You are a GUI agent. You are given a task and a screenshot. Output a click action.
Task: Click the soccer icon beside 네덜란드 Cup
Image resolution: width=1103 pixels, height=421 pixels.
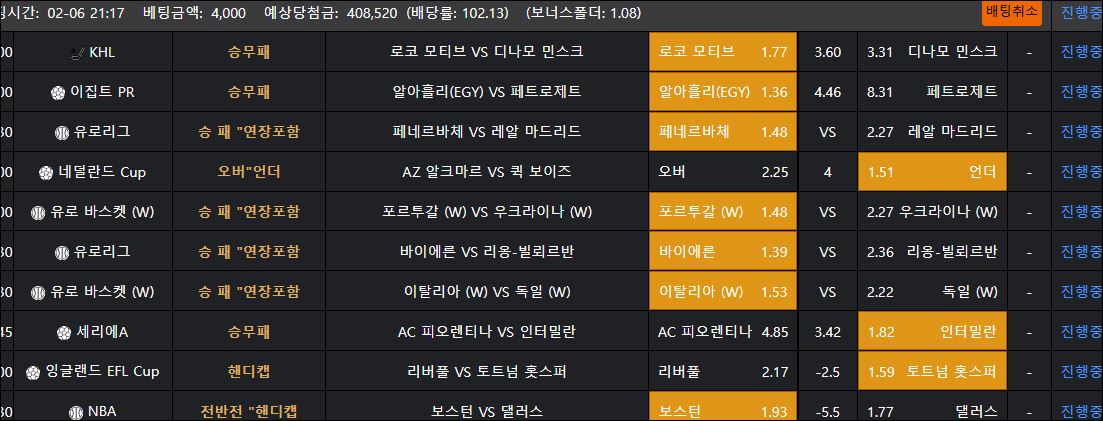[x=45, y=172]
